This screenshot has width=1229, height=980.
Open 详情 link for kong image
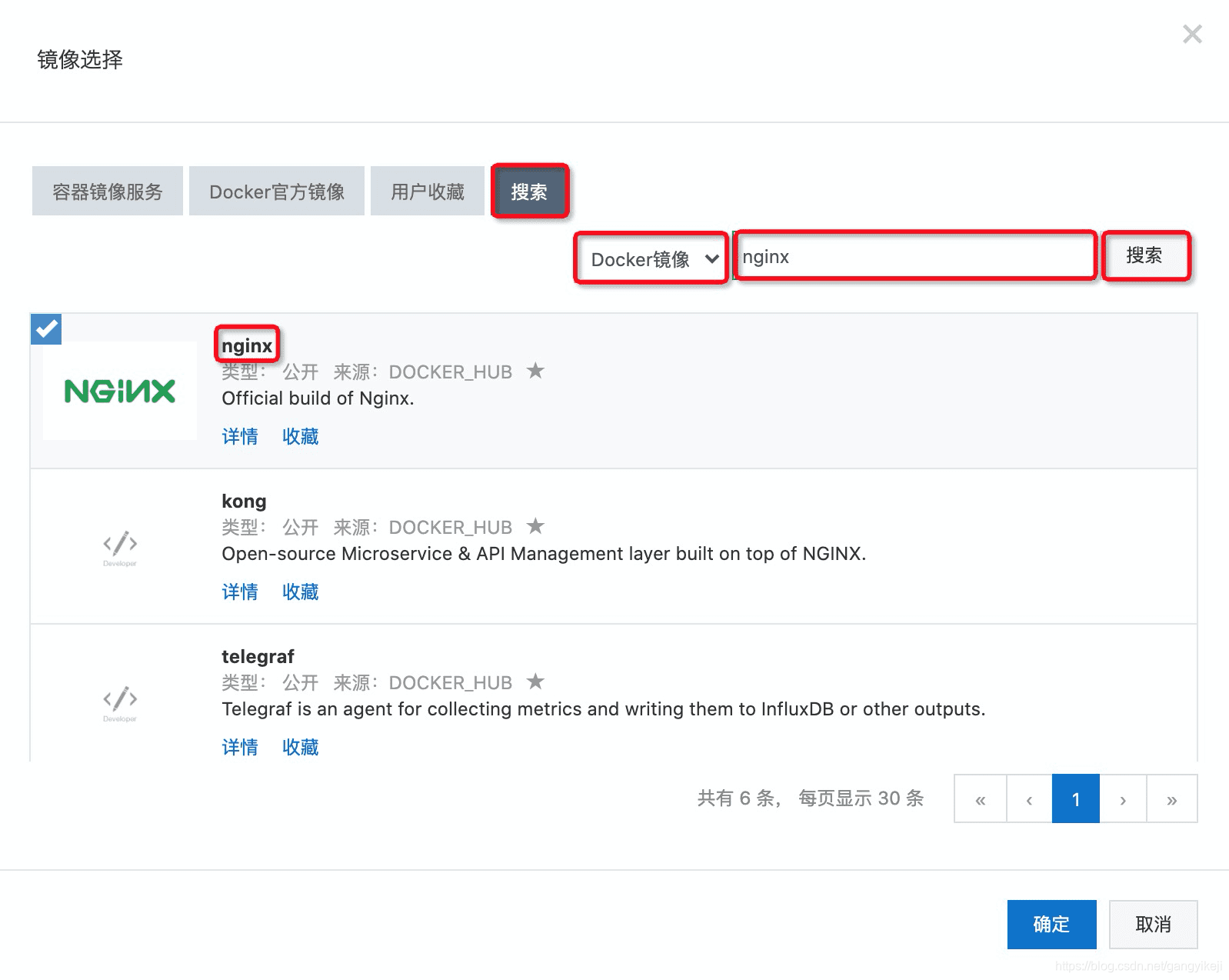point(240,592)
